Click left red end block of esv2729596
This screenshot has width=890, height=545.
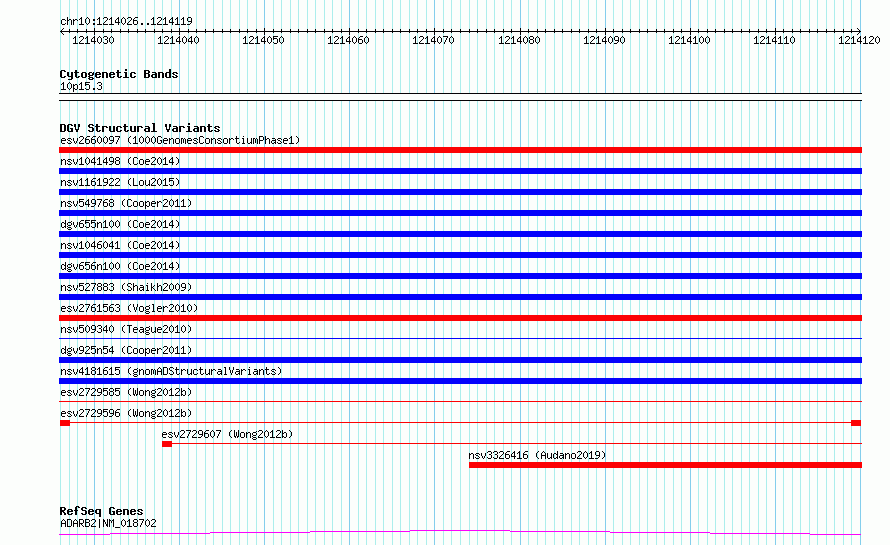(x=65, y=423)
